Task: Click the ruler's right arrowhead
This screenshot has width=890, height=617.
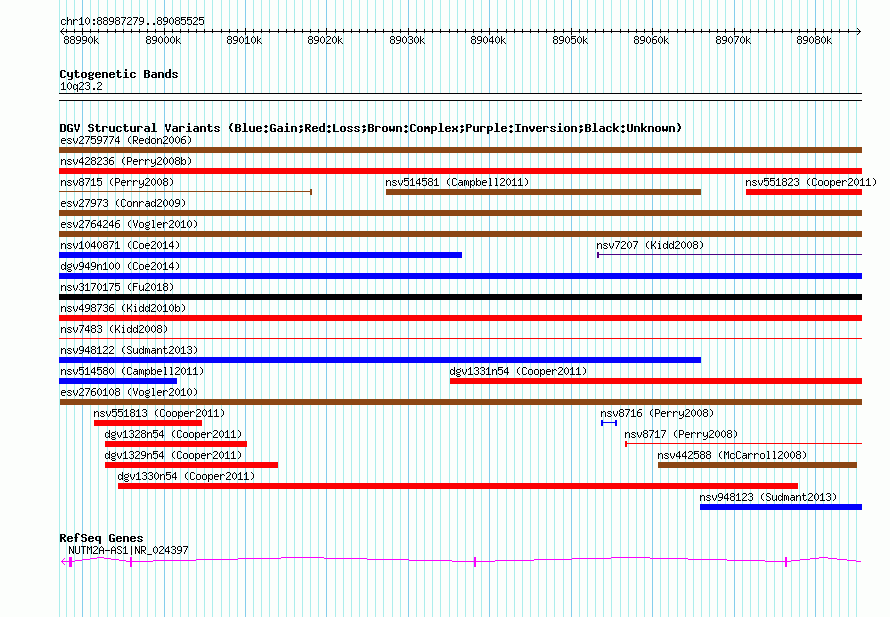Action: 859,31
